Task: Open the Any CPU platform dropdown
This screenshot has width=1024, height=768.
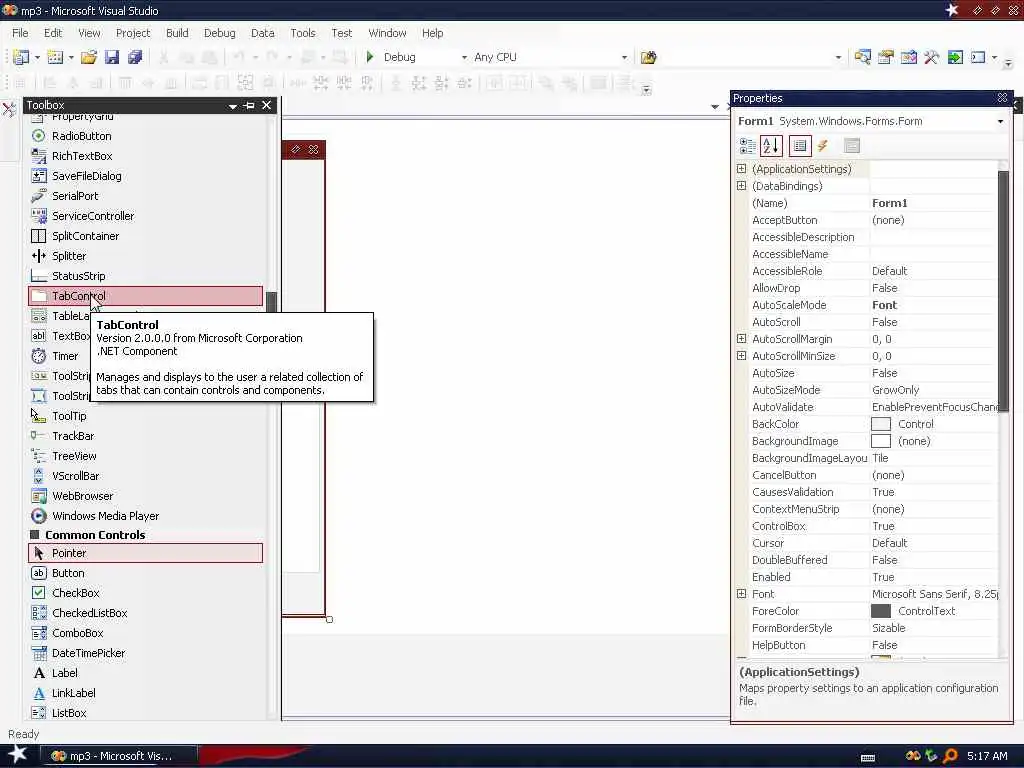Action: 624,57
